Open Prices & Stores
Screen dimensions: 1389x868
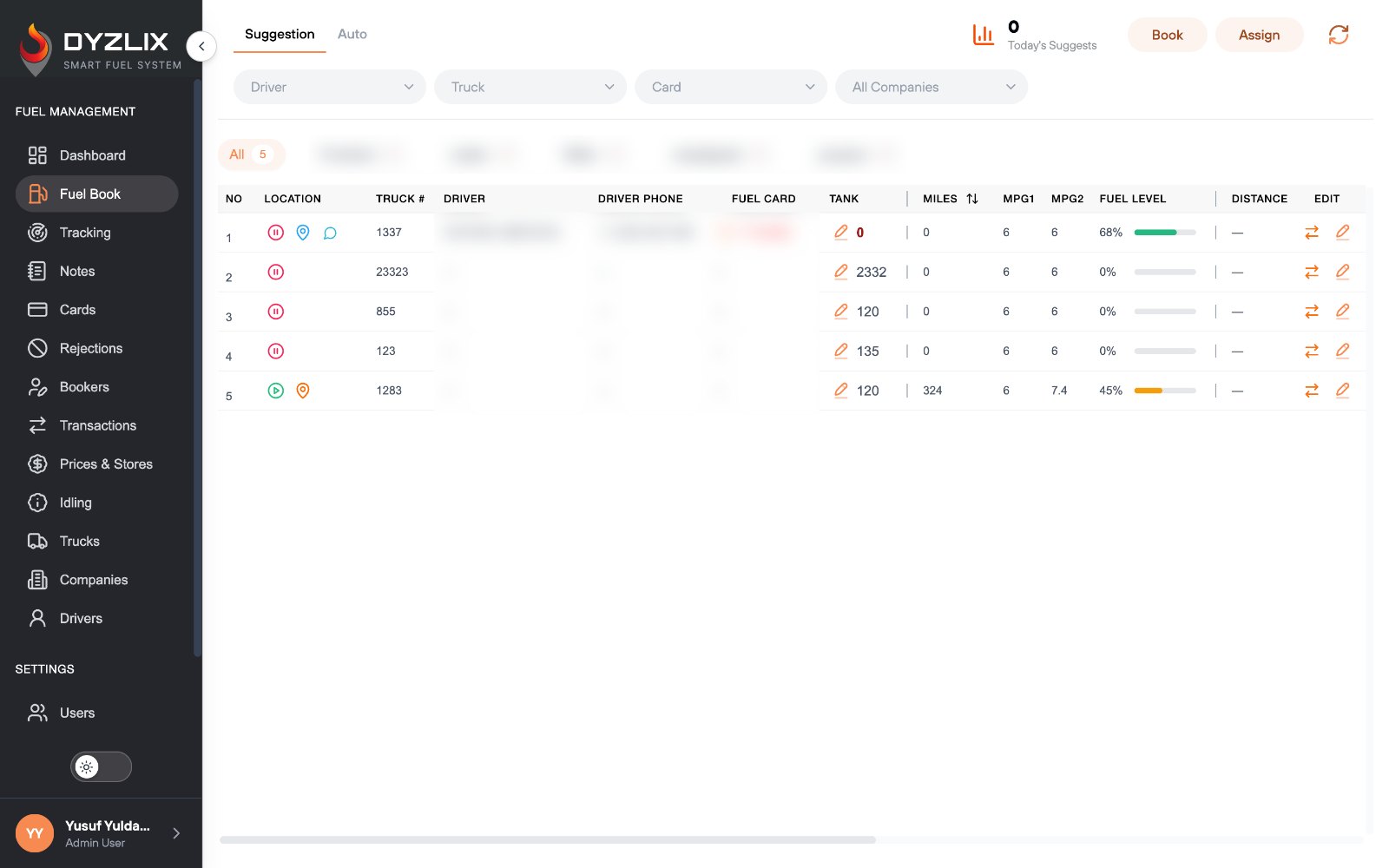click(x=96, y=464)
